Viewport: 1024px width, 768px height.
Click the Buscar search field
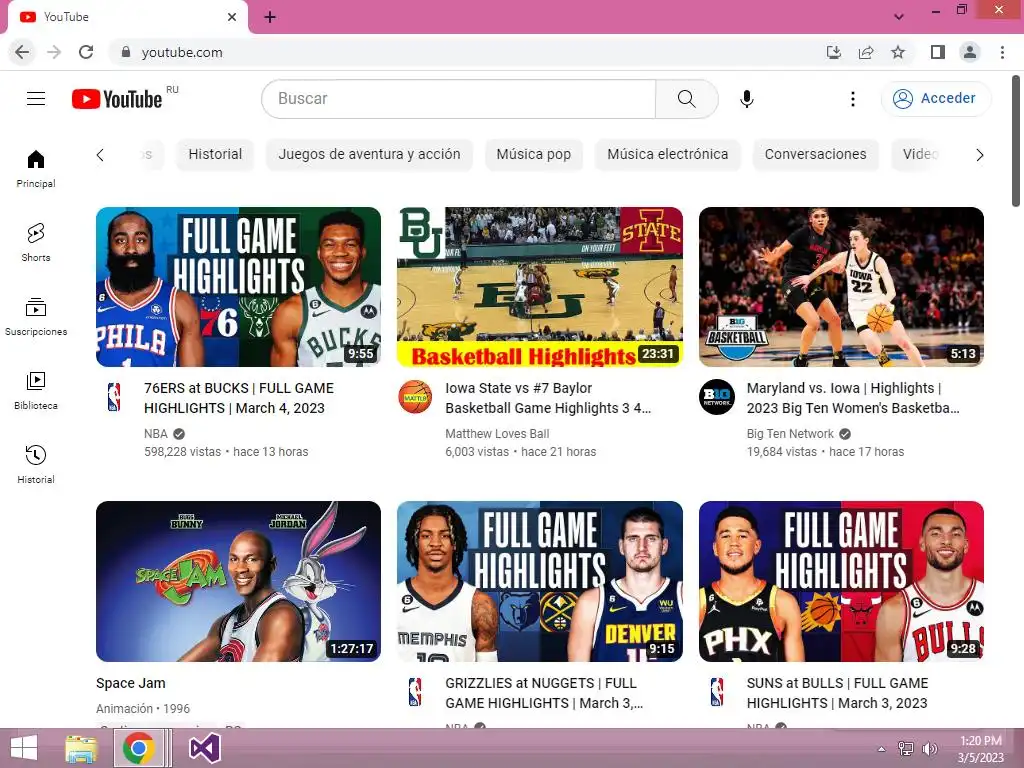(458, 99)
